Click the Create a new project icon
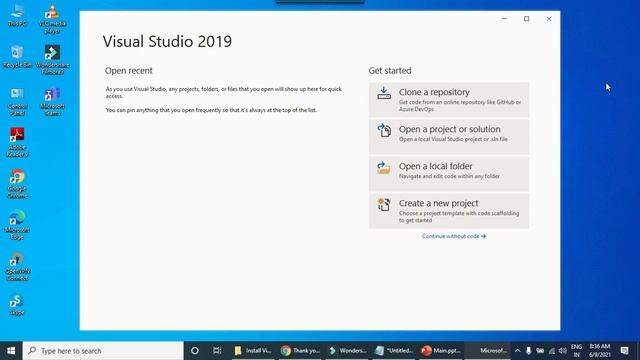This screenshot has width=640, height=360. 384,204
